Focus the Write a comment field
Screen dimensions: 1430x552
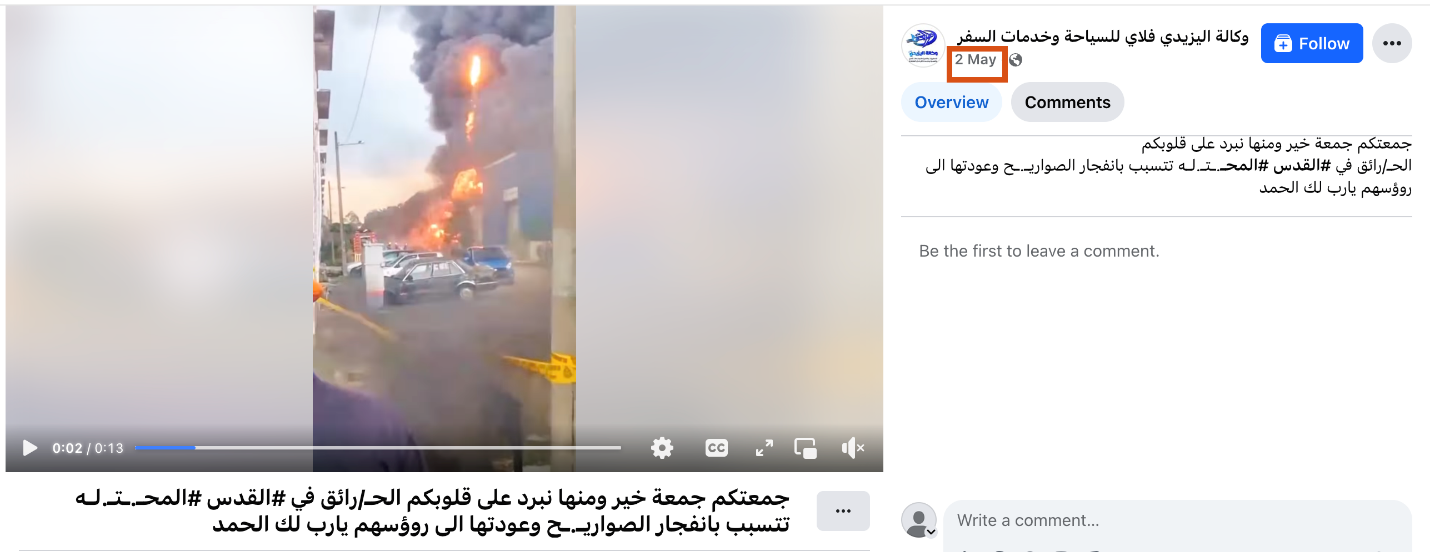(1177, 521)
